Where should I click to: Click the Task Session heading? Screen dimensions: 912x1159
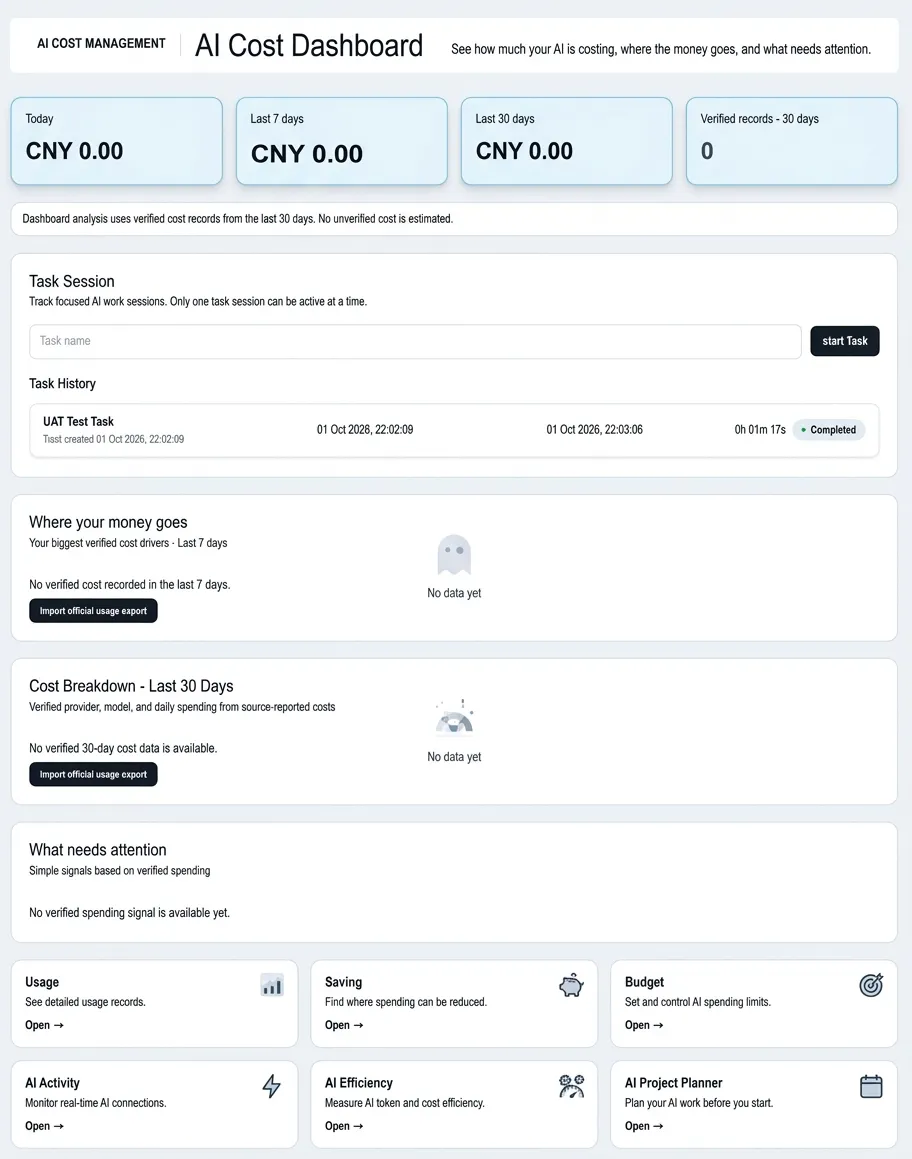tap(72, 281)
